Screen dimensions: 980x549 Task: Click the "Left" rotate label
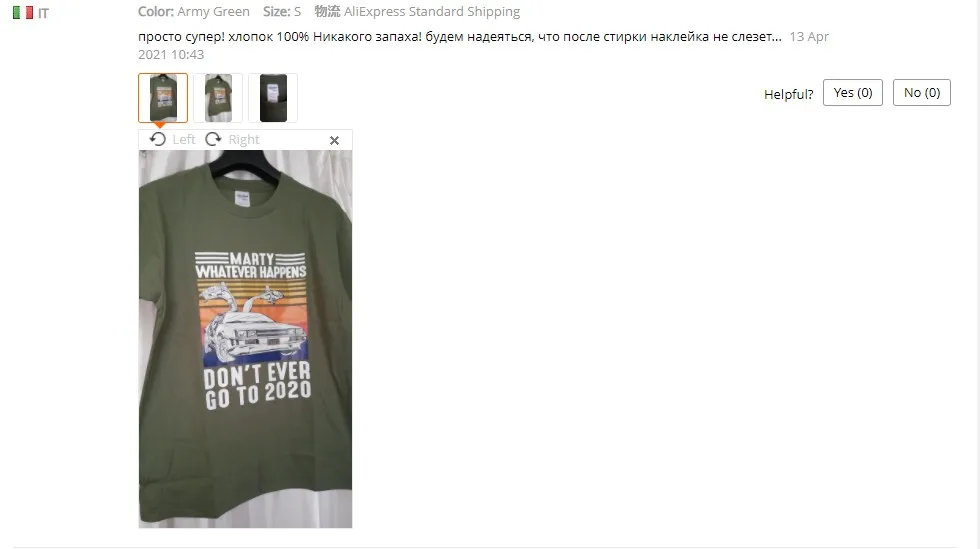coord(184,139)
